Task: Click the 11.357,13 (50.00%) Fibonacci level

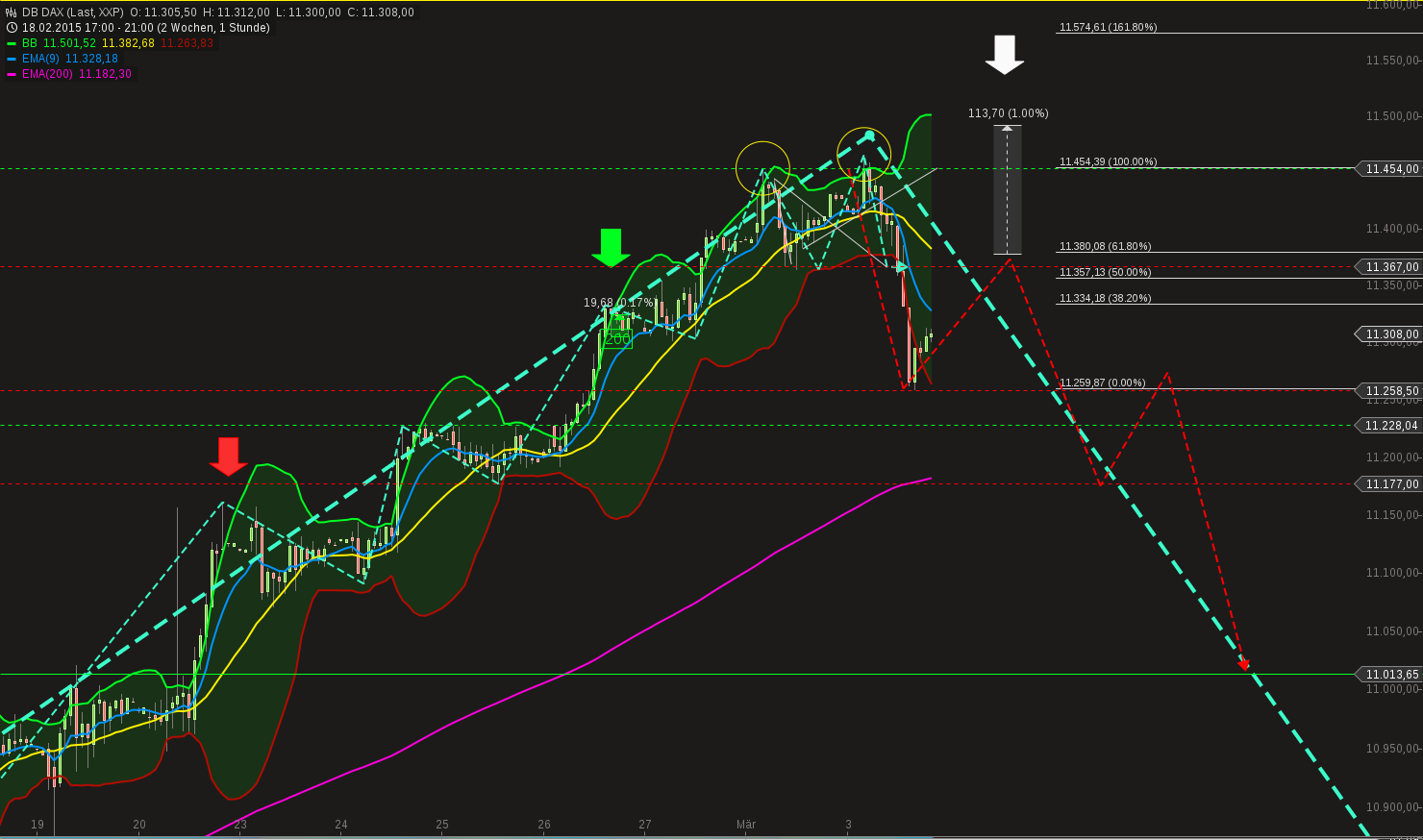Action: 1104,272
